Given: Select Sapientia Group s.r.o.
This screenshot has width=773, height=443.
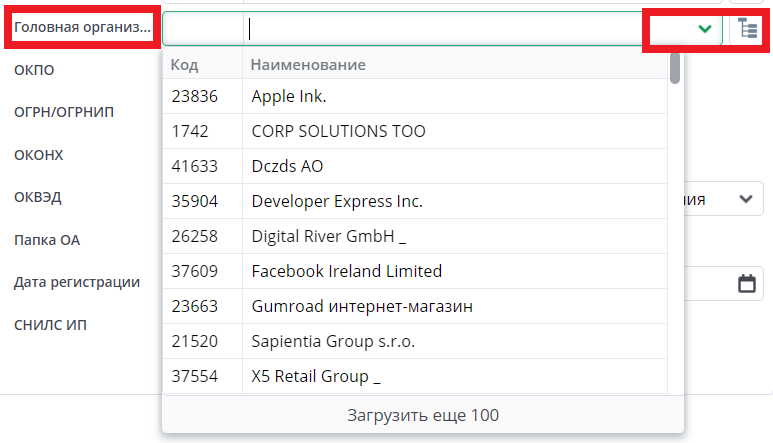Looking at the screenshot, I should [333, 341].
